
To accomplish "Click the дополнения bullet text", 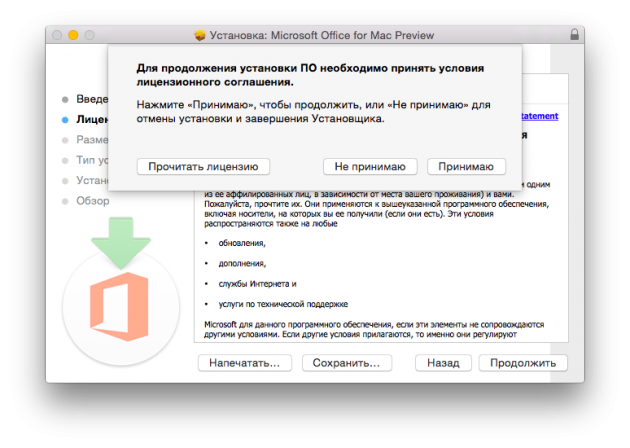I will [242, 264].
